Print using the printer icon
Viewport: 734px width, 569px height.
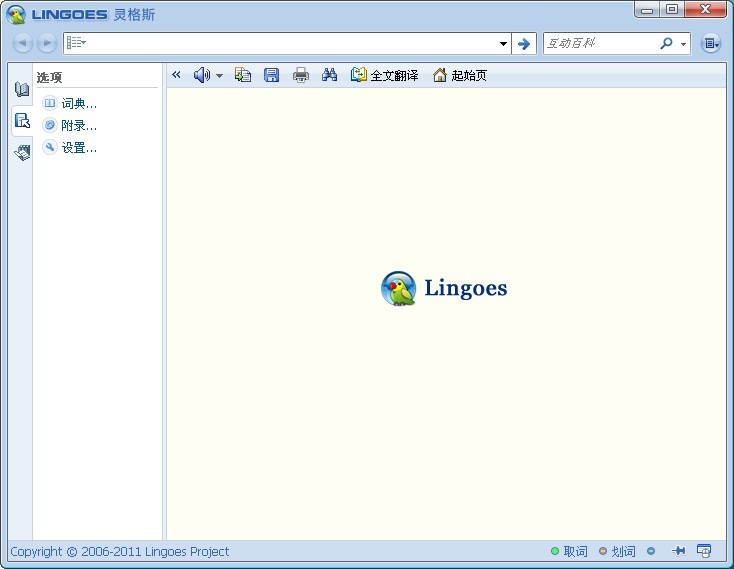300,75
